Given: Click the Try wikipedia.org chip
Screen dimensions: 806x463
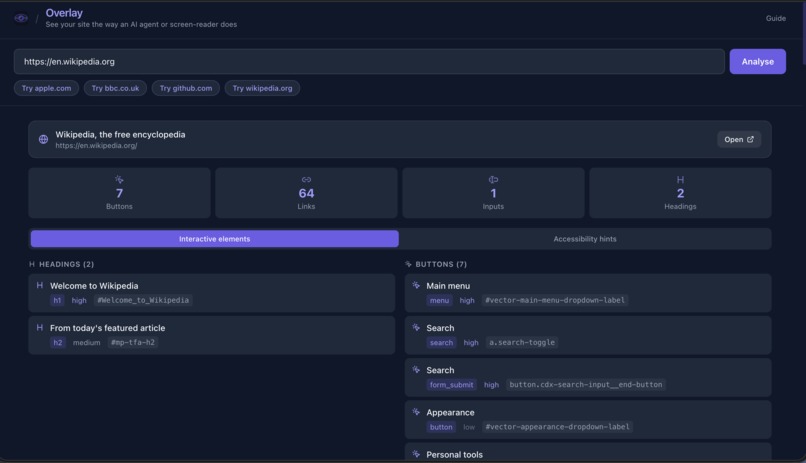Looking at the screenshot, I should (262, 88).
